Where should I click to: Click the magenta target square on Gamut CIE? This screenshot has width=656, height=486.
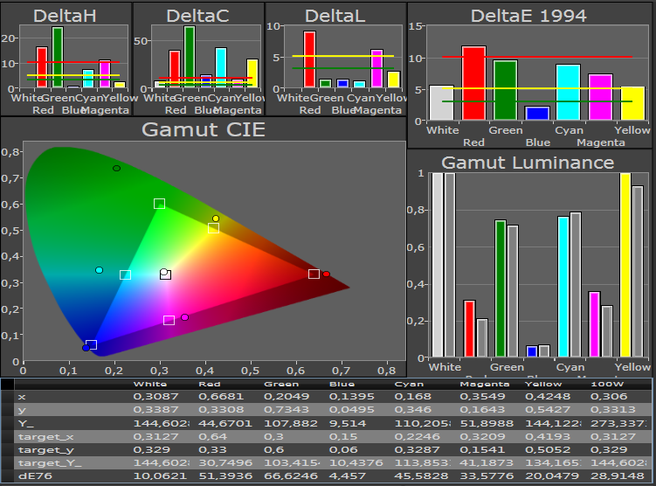click(169, 320)
